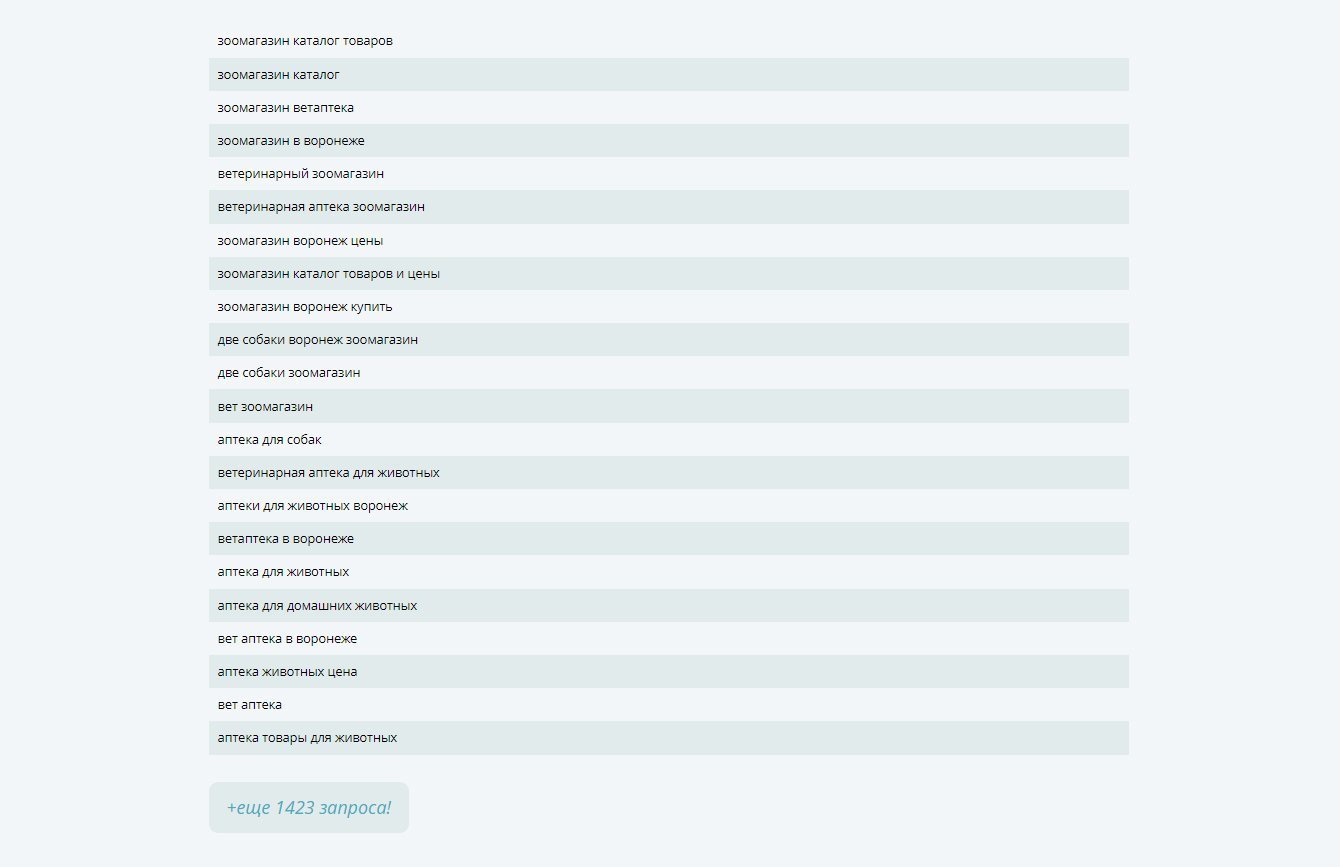
Task: Select the 'вет аптека' row
Action: 669,704
